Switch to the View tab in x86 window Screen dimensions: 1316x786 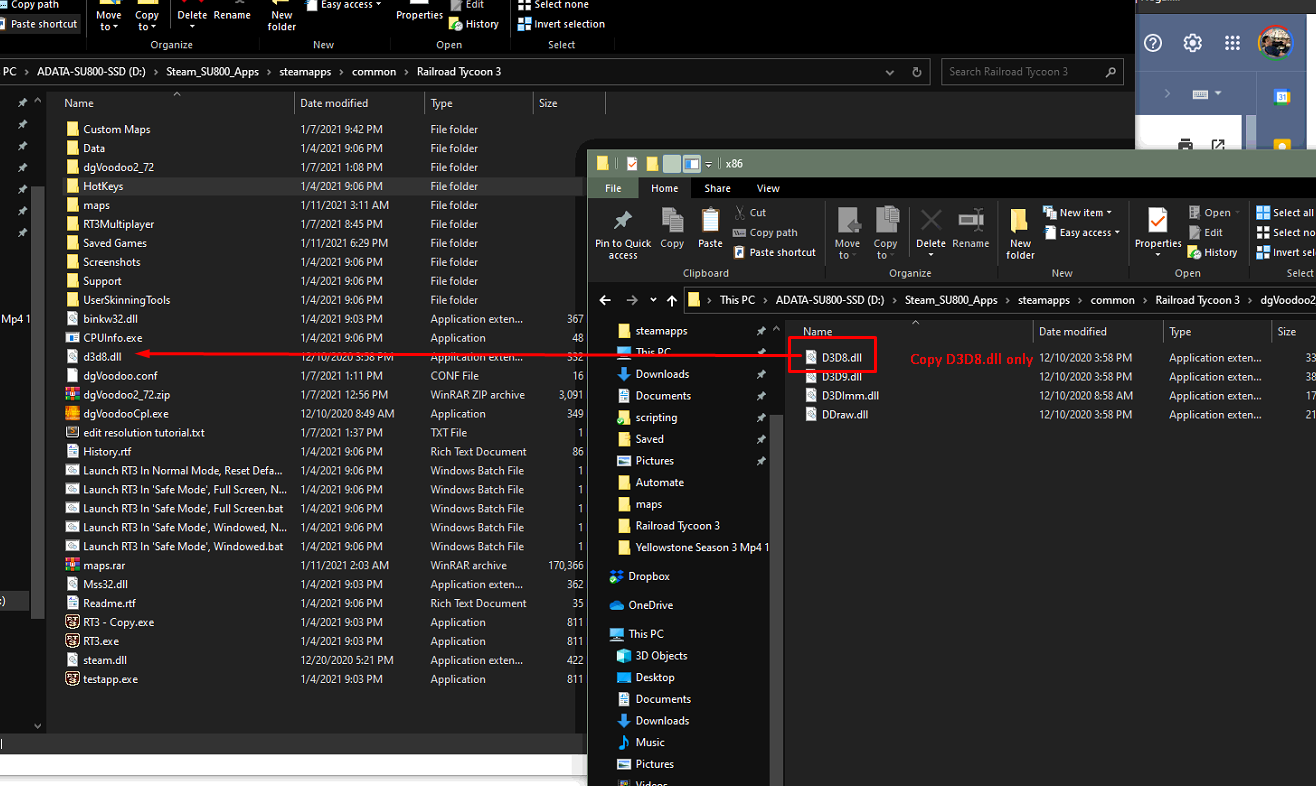pyautogui.click(x=768, y=188)
